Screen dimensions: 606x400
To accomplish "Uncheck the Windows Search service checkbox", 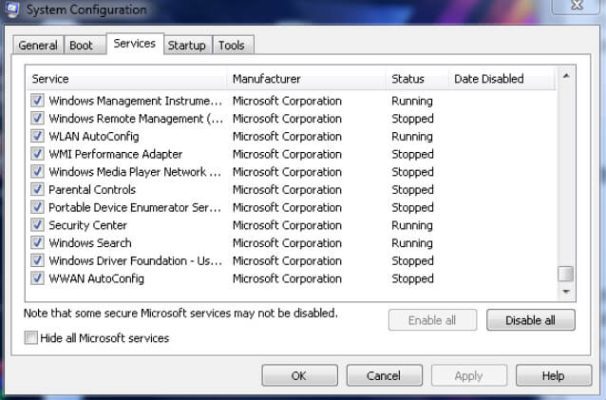I will point(38,243).
